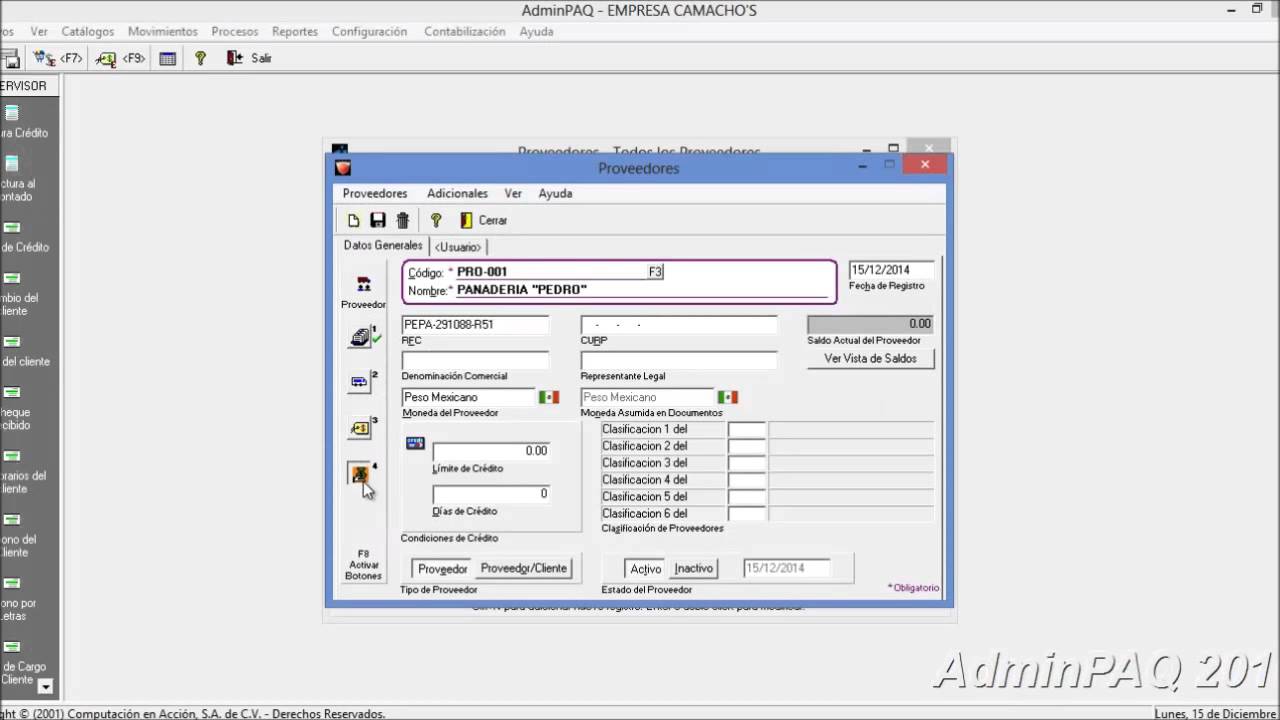Click the credit card icon in Condiciones de Crédito
Image resolution: width=1280 pixels, height=720 pixels.
pyautogui.click(x=415, y=443)
